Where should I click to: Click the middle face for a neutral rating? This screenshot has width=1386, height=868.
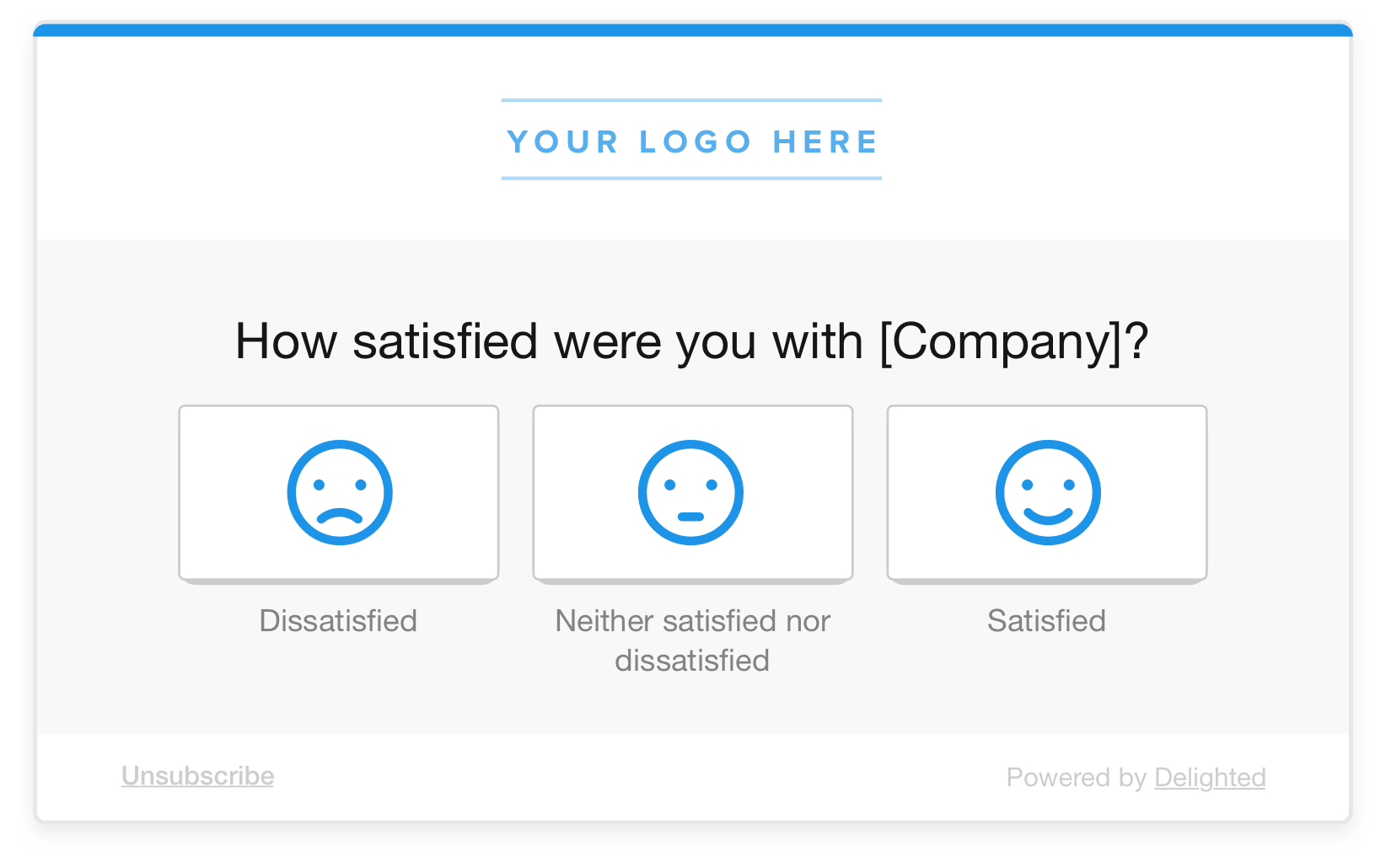pos(692,492)
